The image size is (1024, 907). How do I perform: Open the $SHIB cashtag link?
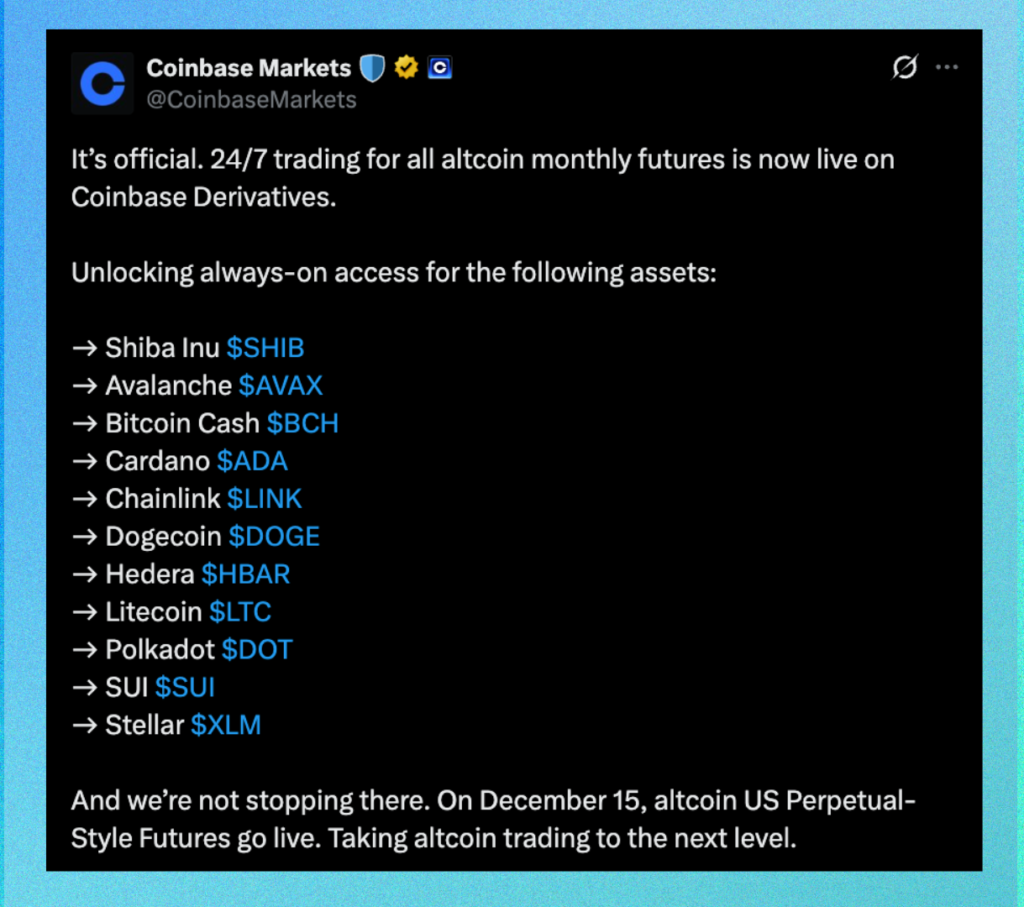pyautogui.click(x=265, y=348)
